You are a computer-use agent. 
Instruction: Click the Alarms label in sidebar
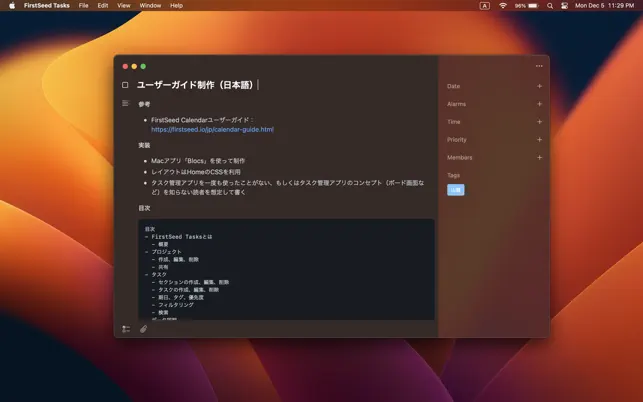click(456, 104)
